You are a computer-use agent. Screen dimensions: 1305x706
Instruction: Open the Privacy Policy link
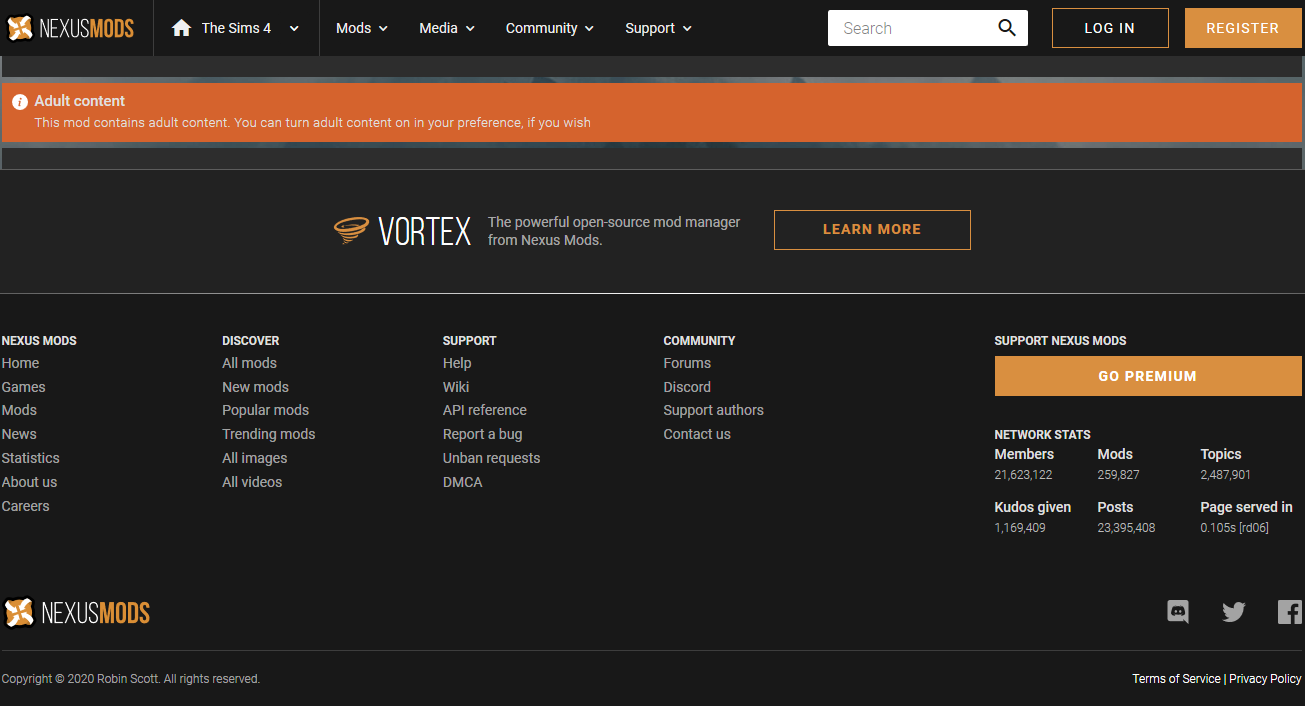(x=1265, y=679)
